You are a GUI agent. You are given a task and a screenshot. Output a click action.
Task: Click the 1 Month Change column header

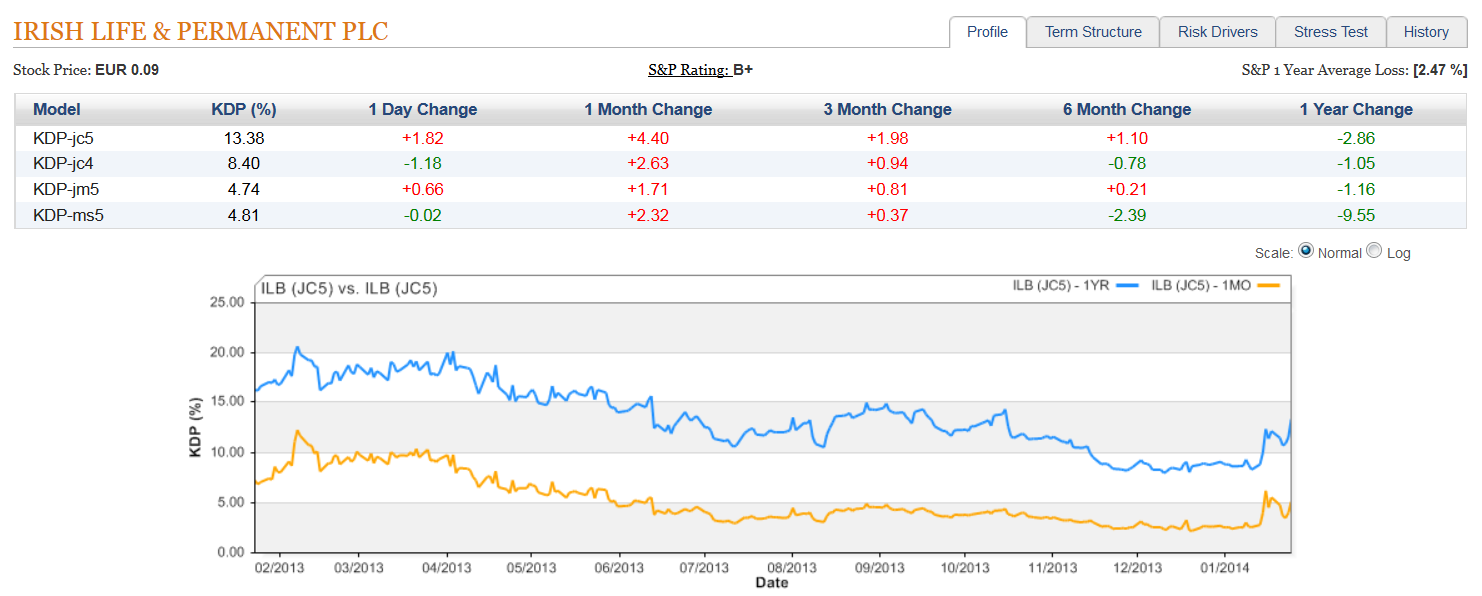coord(648,110)
